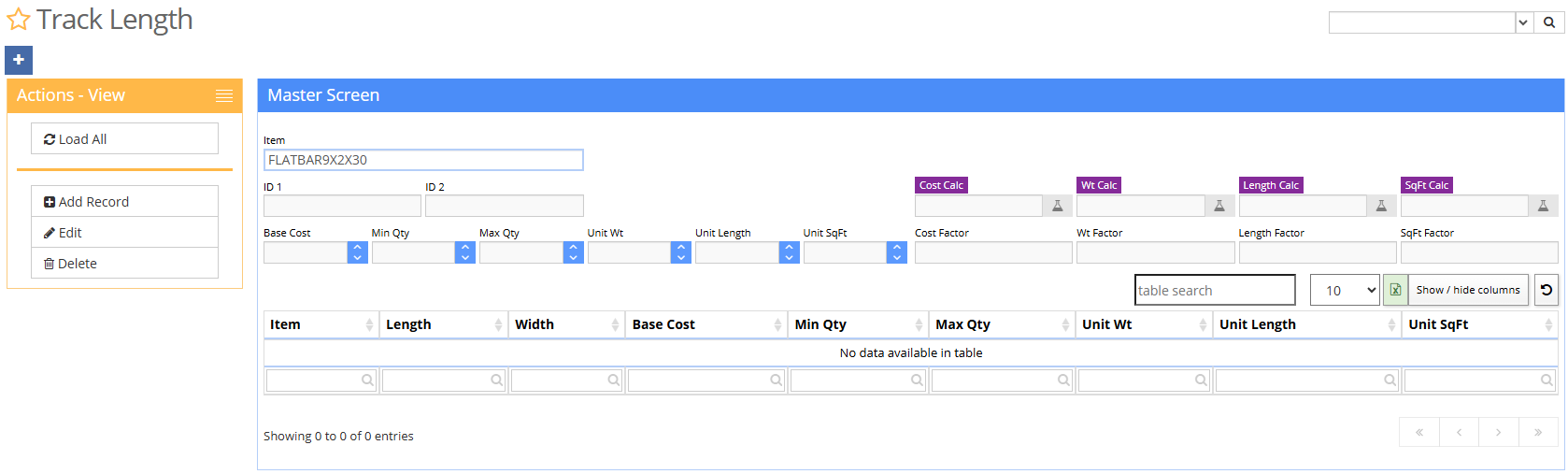Viewport: 1568px width, 474px height.
Task: Click the Item input field
Action: (423, 160)
